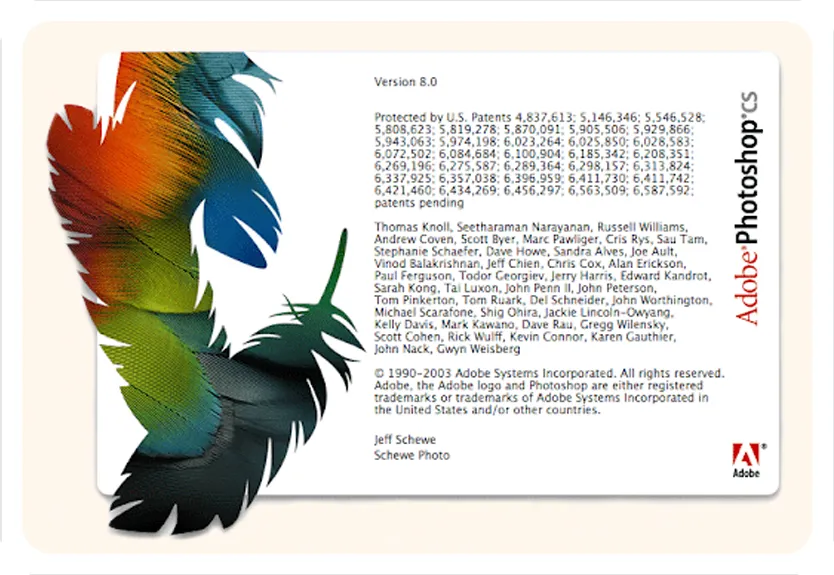Select Thomas Knoll in the credits

pyautogui.click(x=409, y=227)
